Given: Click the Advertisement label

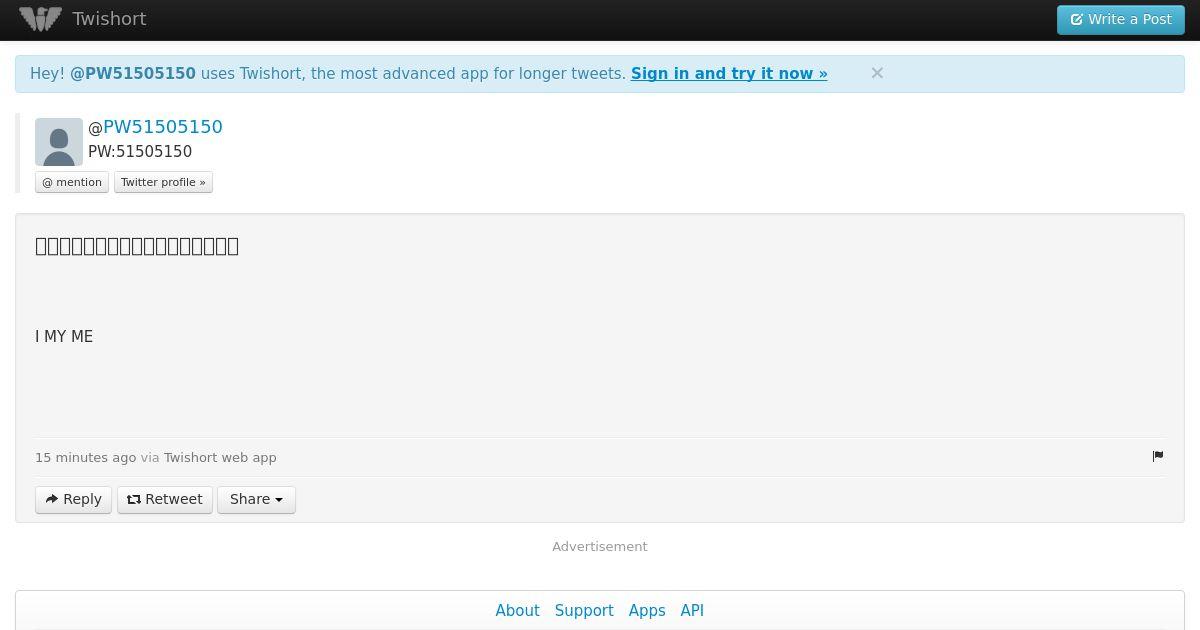Looking at the screenshot, I should (600, 546).
